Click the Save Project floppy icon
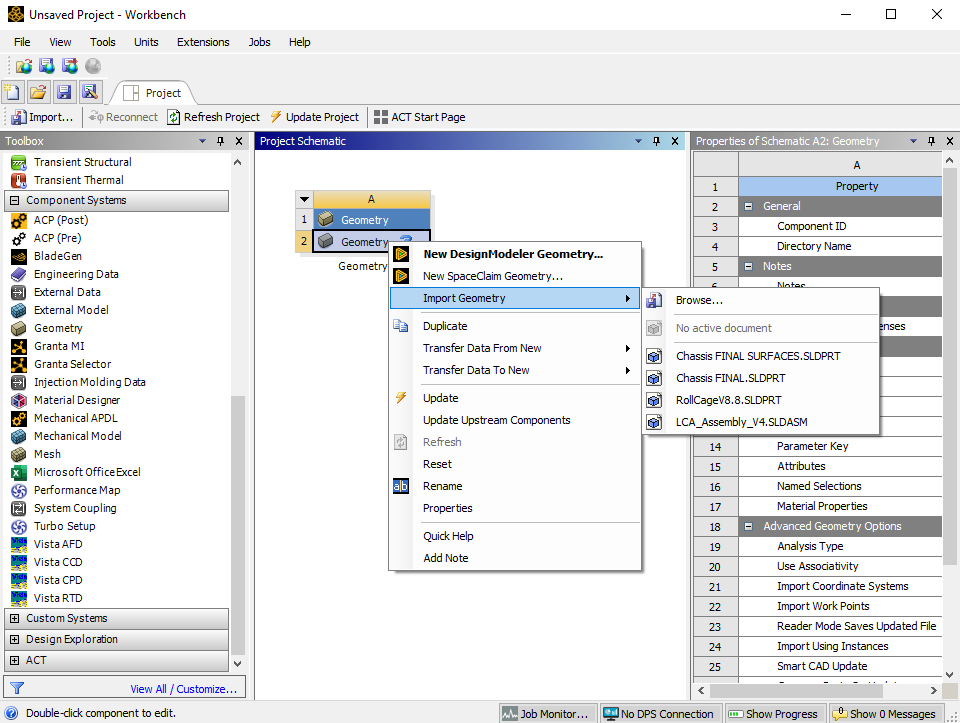Screen dimensions: 960x723 pos(64,92)
